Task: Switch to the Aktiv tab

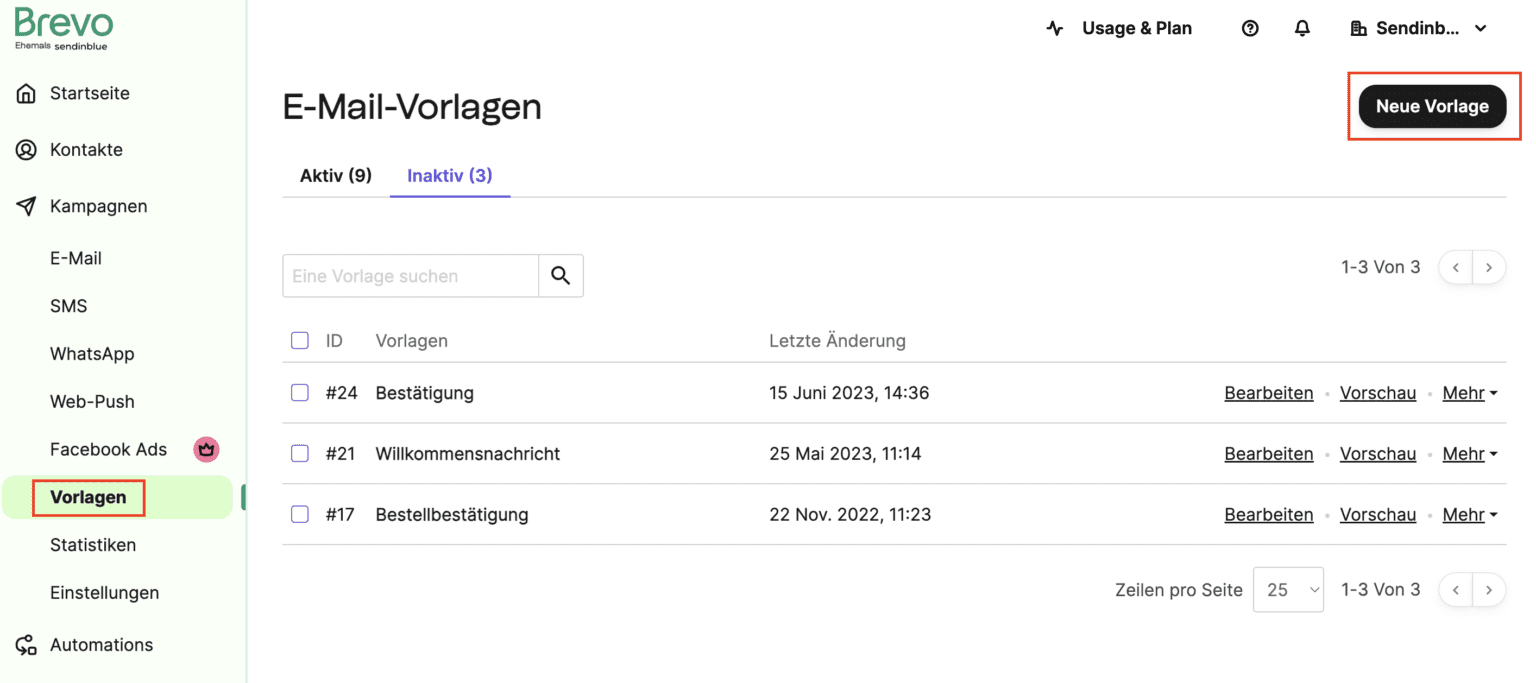Action: pos(336,175)
